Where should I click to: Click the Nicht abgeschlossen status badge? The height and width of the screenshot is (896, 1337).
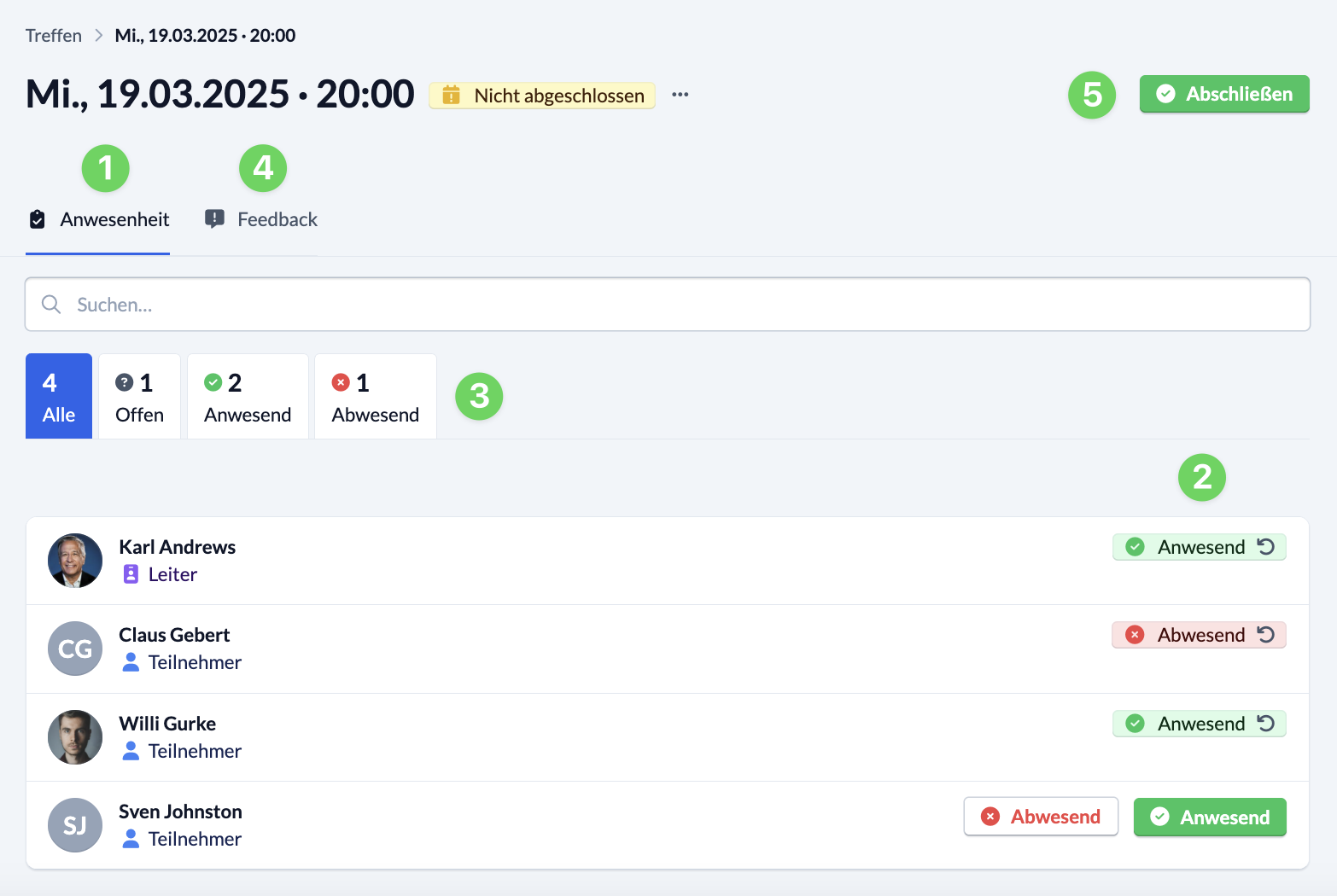(542, 96)
